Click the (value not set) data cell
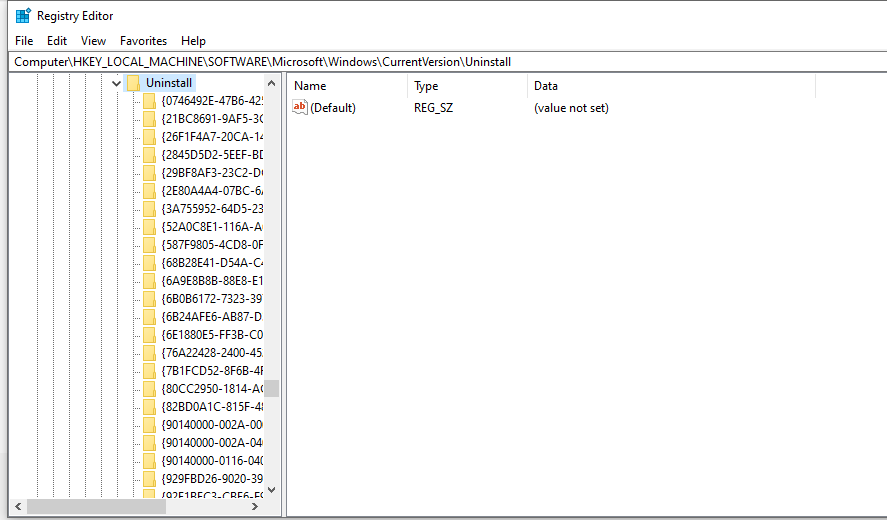The image size is (887, 520). click(x=571, y=108)
